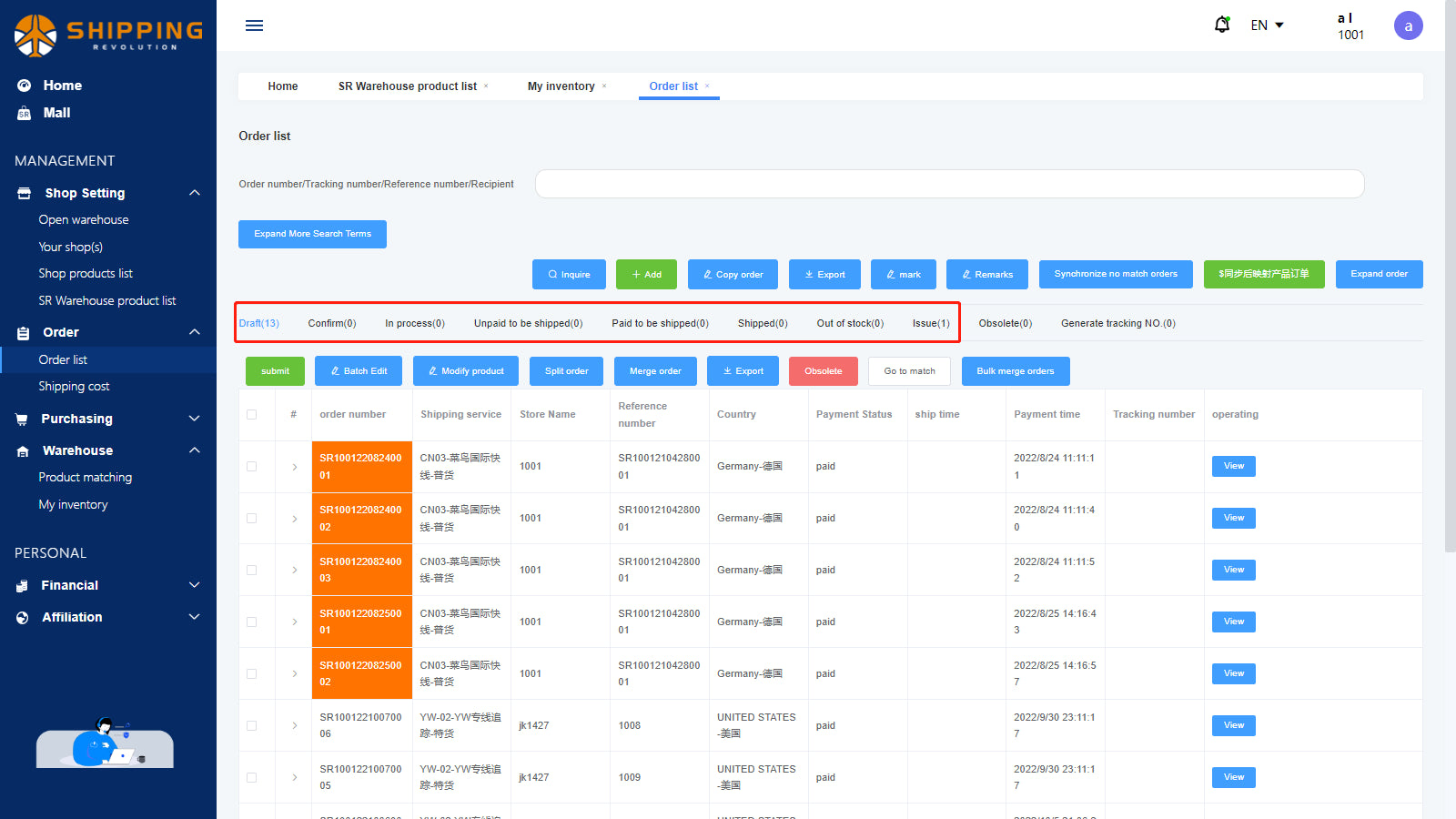Image resolution: width=1456 pixels, height=819 pixels.
Task: Tick checkbox for order SR10012210070006
Action: point(252,726)
